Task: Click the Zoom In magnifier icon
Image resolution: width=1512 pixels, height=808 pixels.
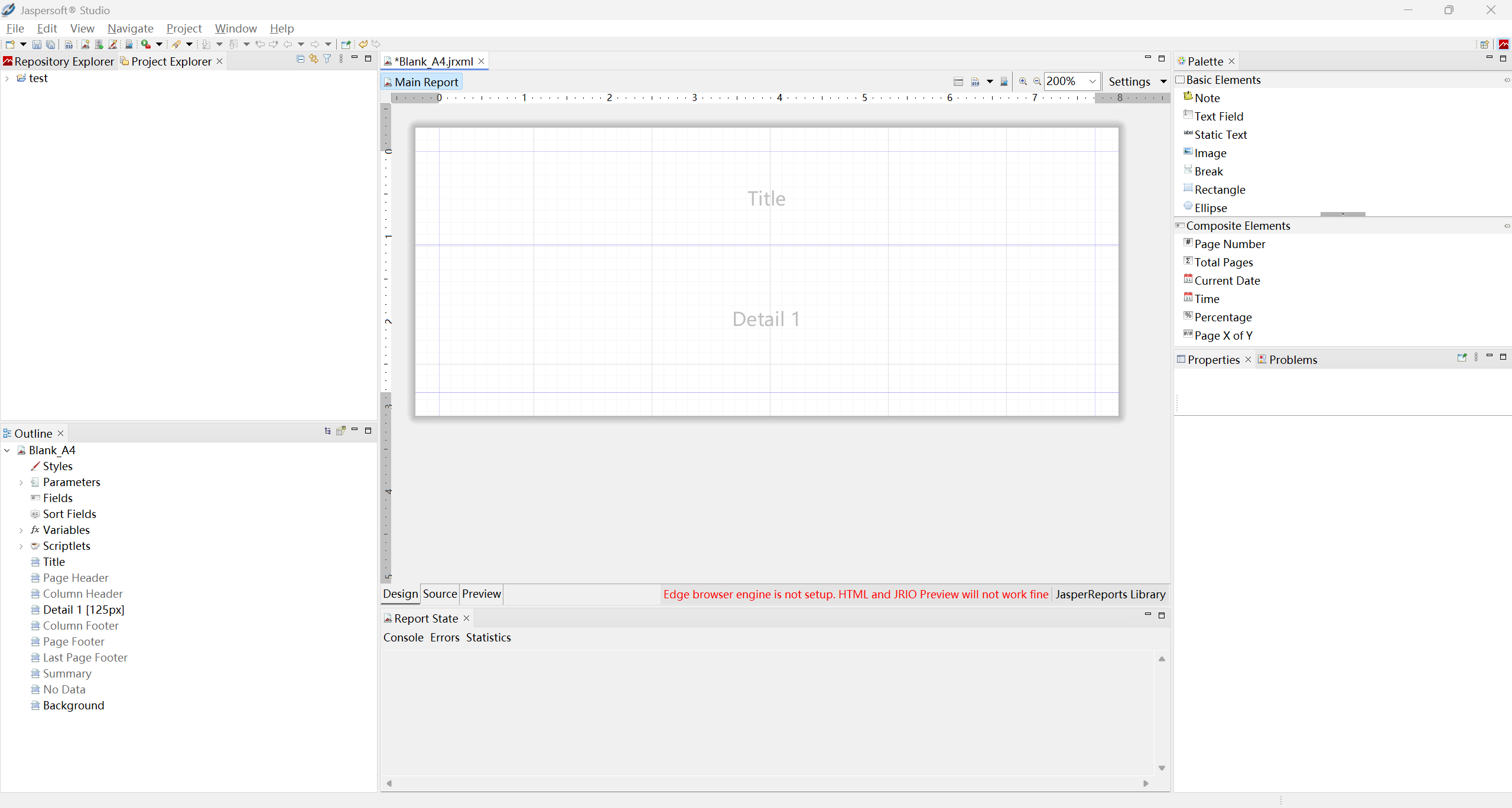Action: pyautogui.click(x=1023, y=82)
